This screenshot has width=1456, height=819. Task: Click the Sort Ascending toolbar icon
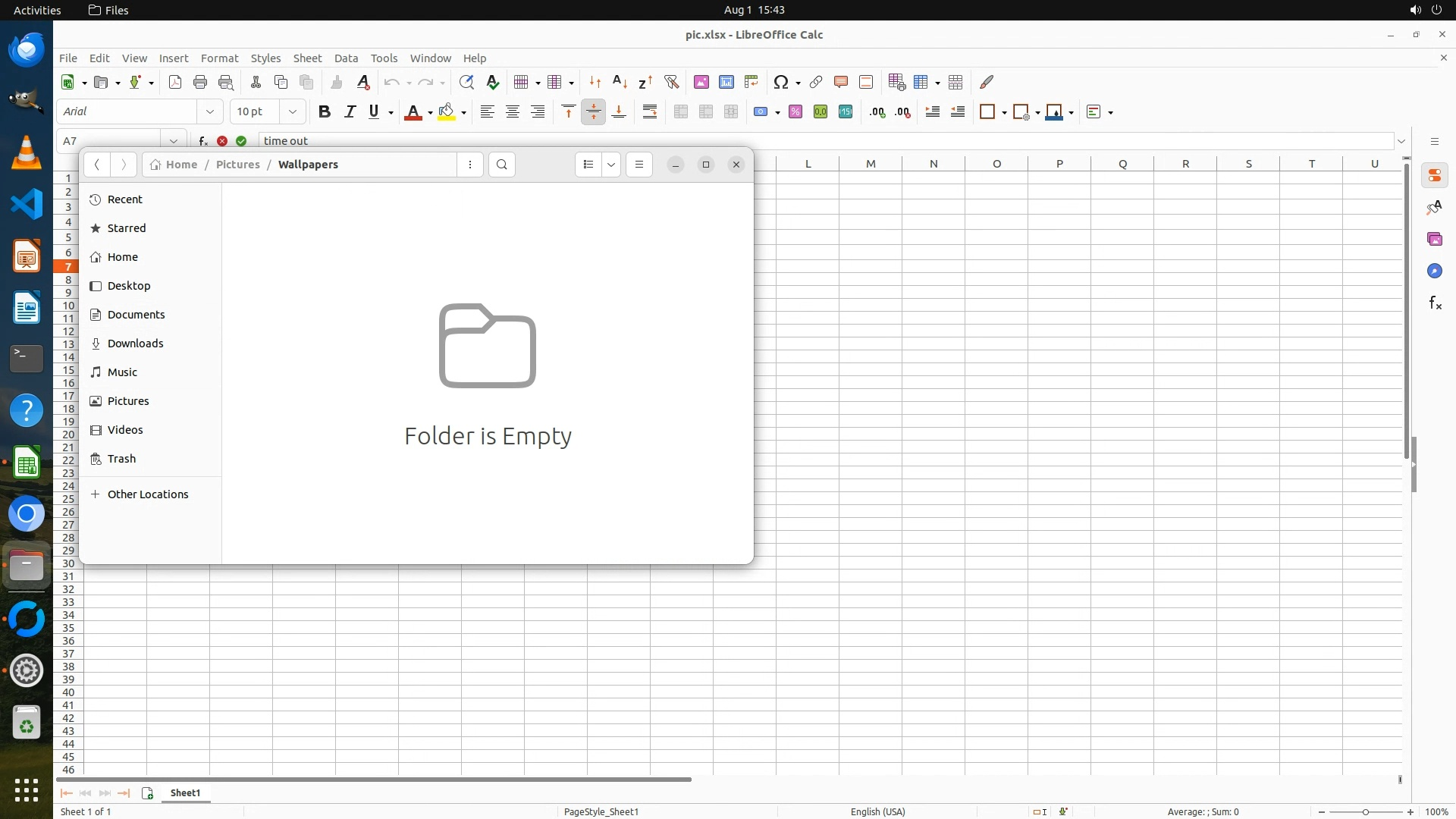[620, 82]
